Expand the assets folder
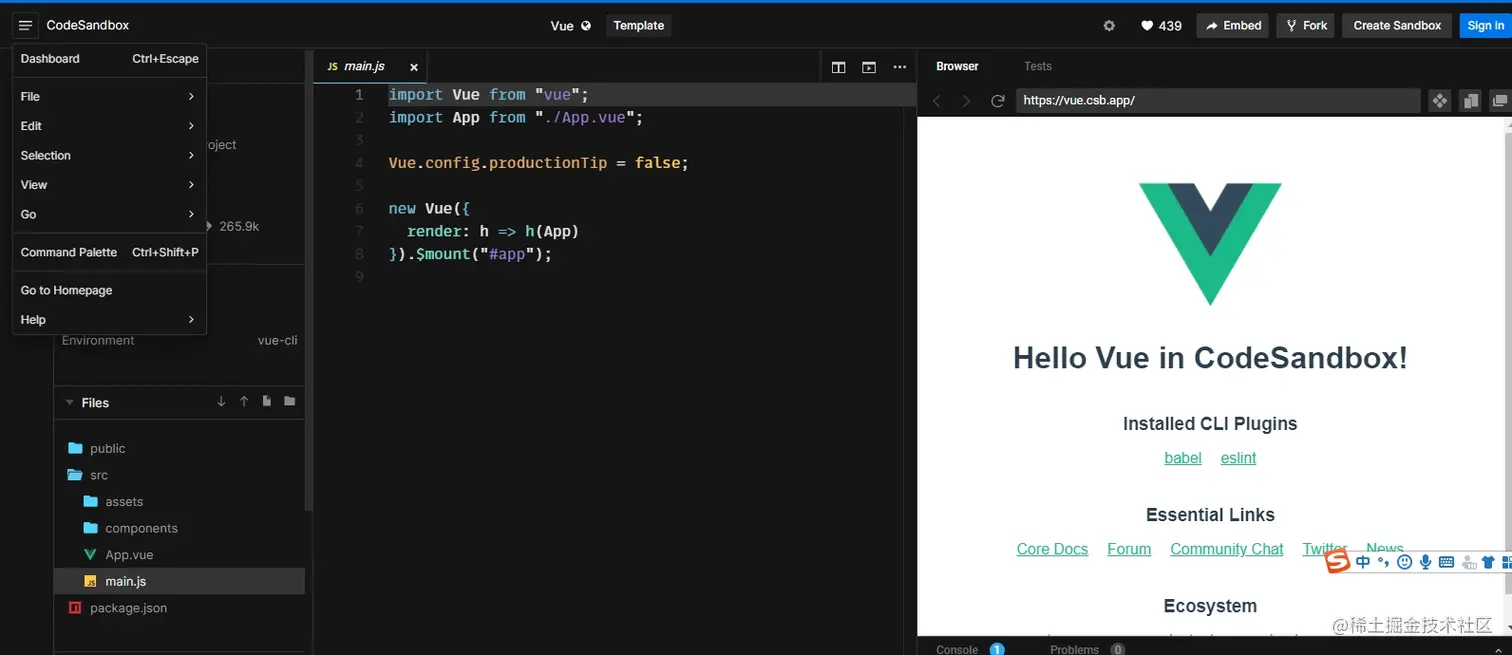The width and height of the screenshot is (1512, 655). point(180,502)
